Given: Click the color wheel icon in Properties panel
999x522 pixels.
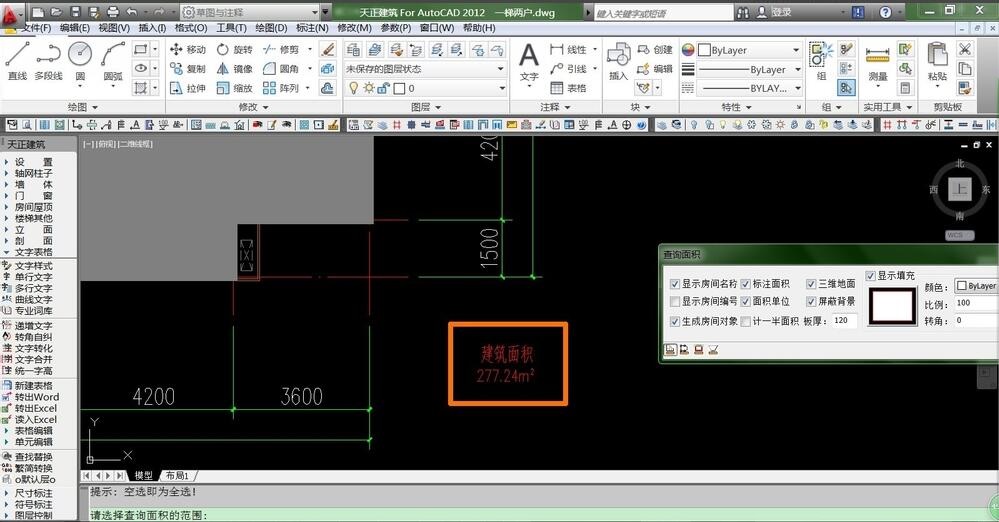Looking at the screenshot, I should point(688,50).
